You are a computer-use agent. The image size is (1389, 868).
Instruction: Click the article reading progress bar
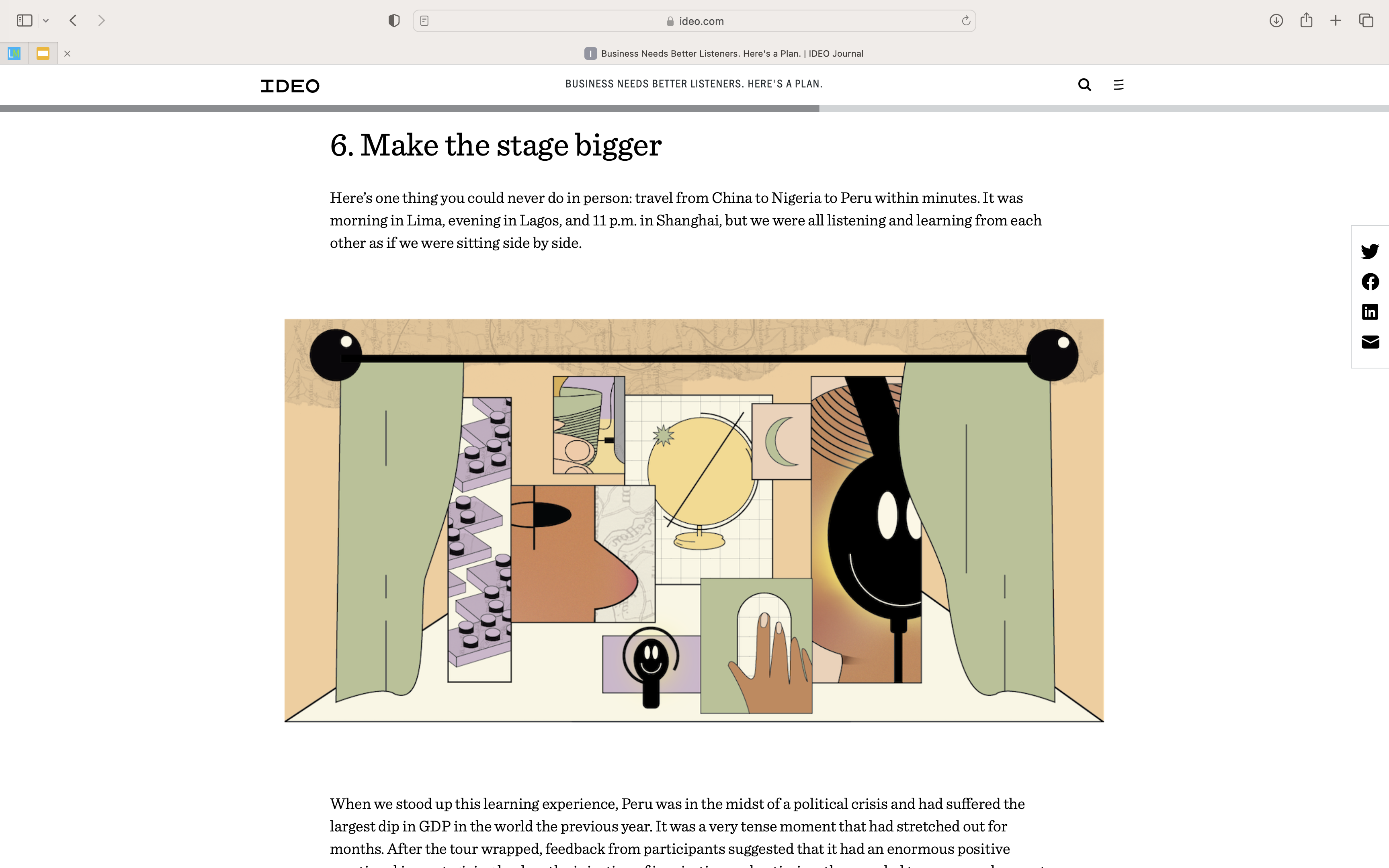tap(694, 108)
